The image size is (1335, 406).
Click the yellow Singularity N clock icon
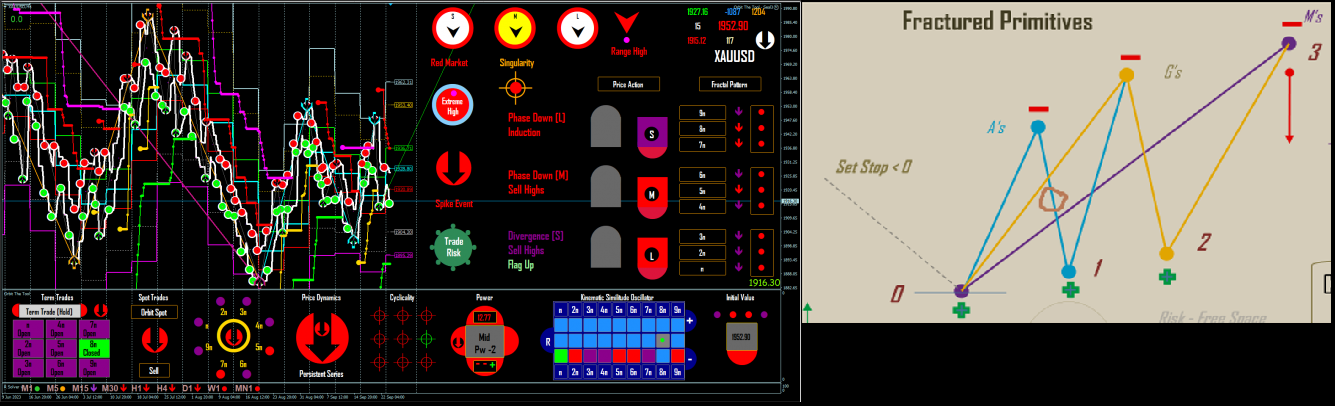(x=514, y=29)
